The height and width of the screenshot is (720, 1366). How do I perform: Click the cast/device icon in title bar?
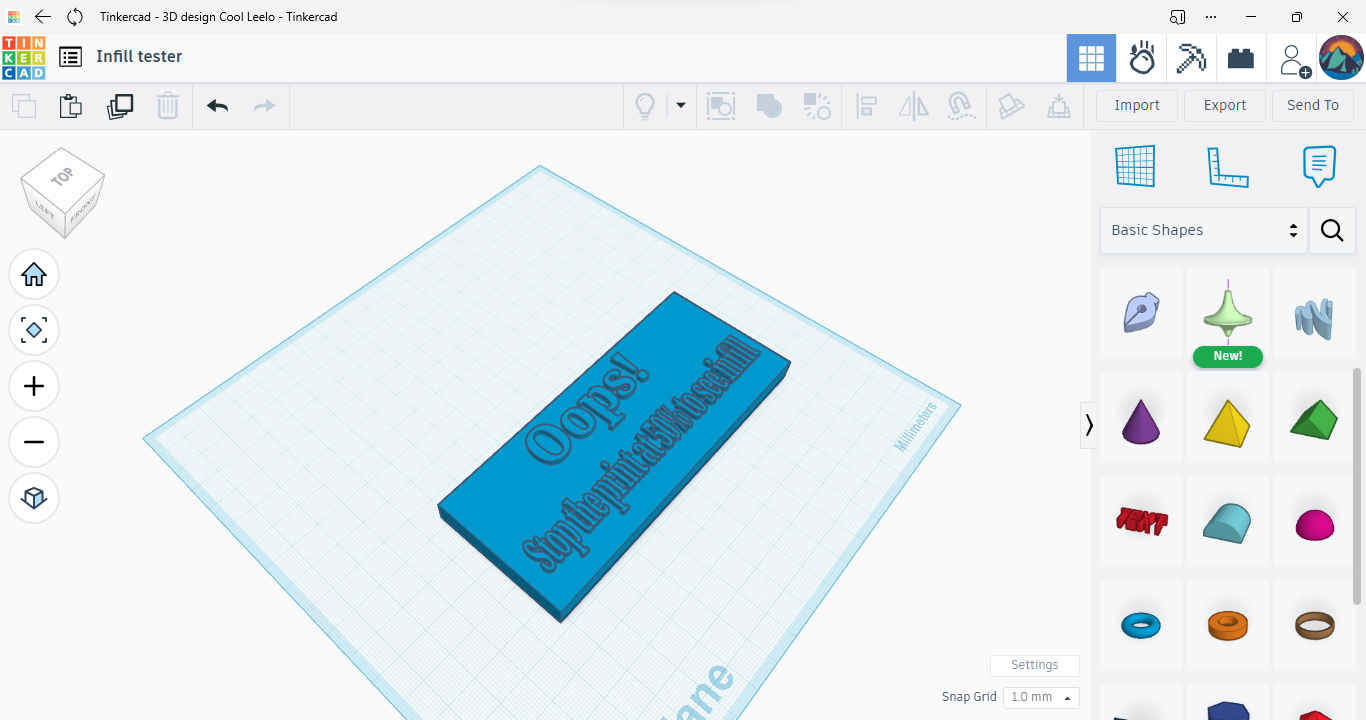1178,17
